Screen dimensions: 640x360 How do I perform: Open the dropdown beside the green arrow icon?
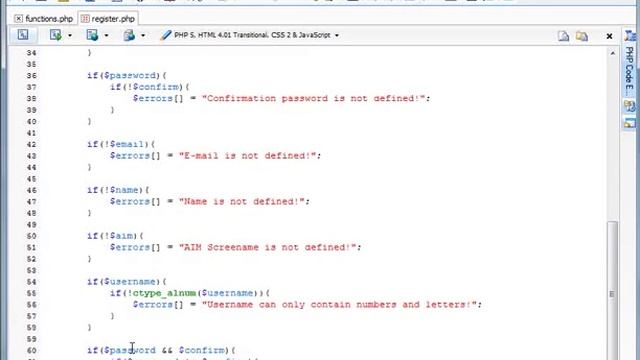pyautogui.click(x=70, y=36)
